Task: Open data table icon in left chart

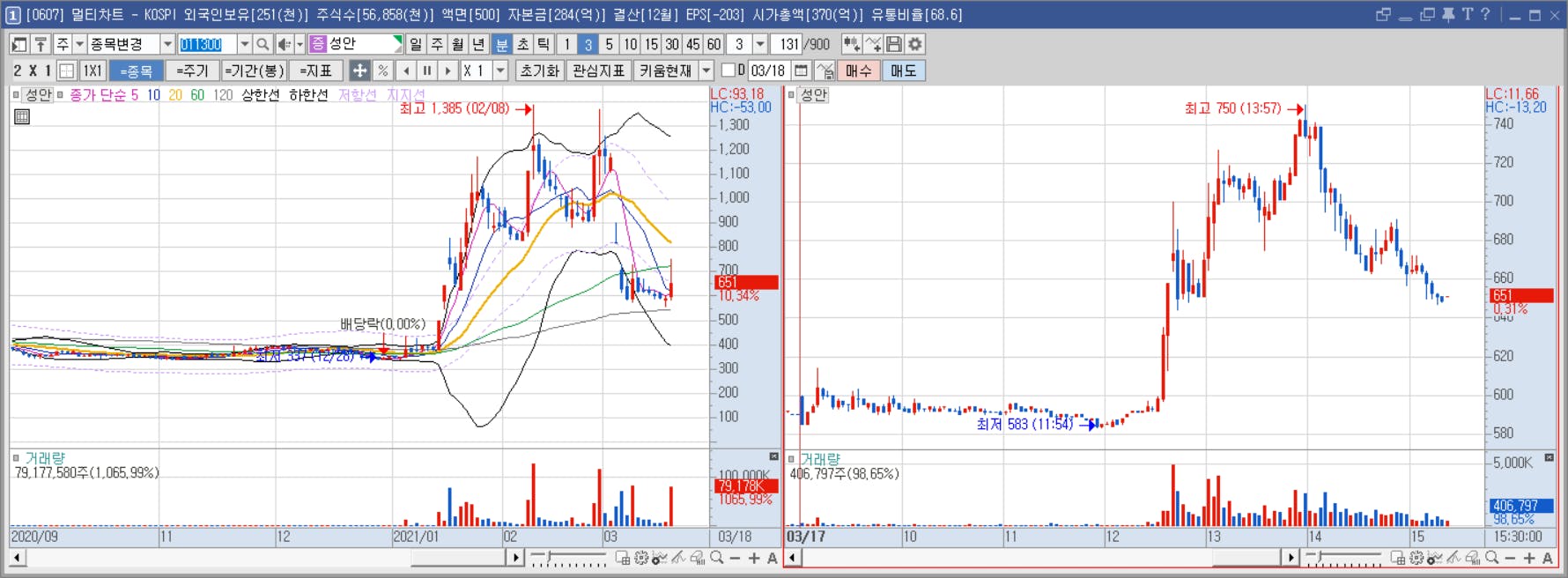Action: click(x=22, y=115)
